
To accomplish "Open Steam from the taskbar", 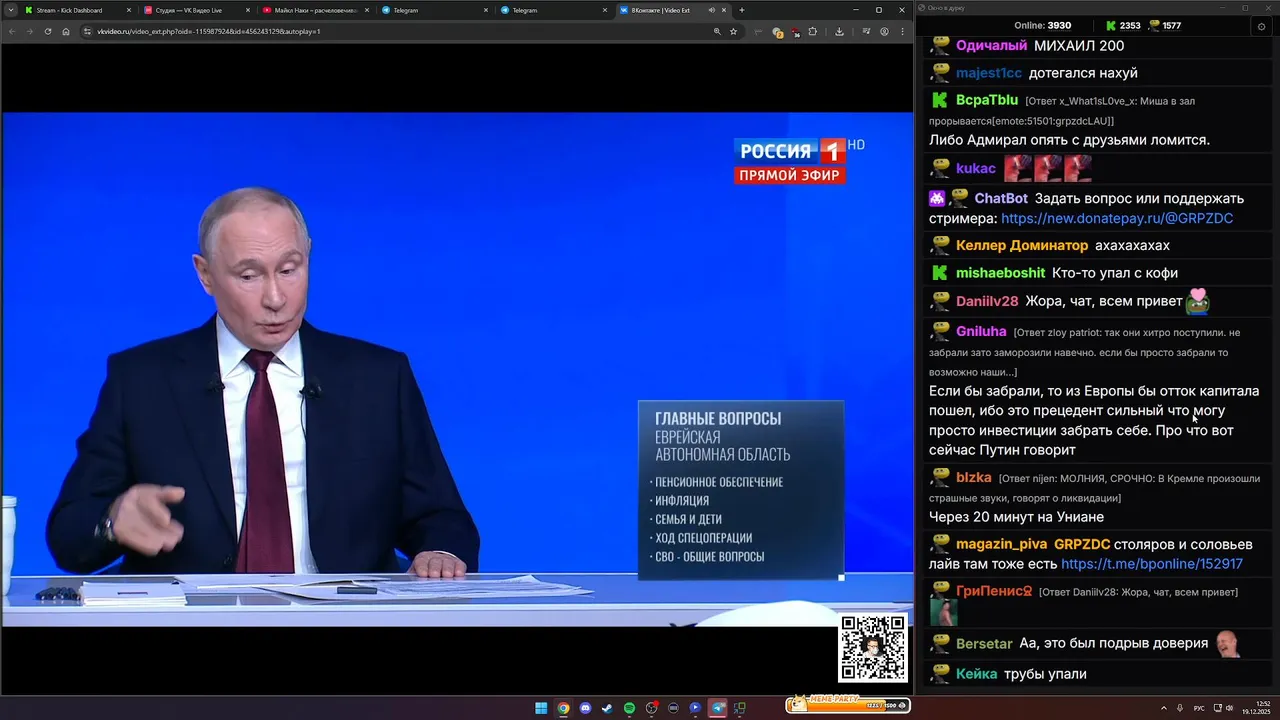I will pos(607,708).
